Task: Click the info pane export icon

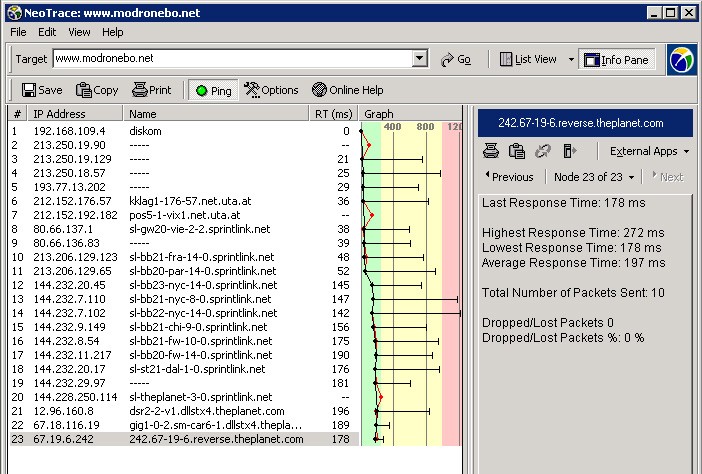Action: pyautogui.click(x=569, y=151)
